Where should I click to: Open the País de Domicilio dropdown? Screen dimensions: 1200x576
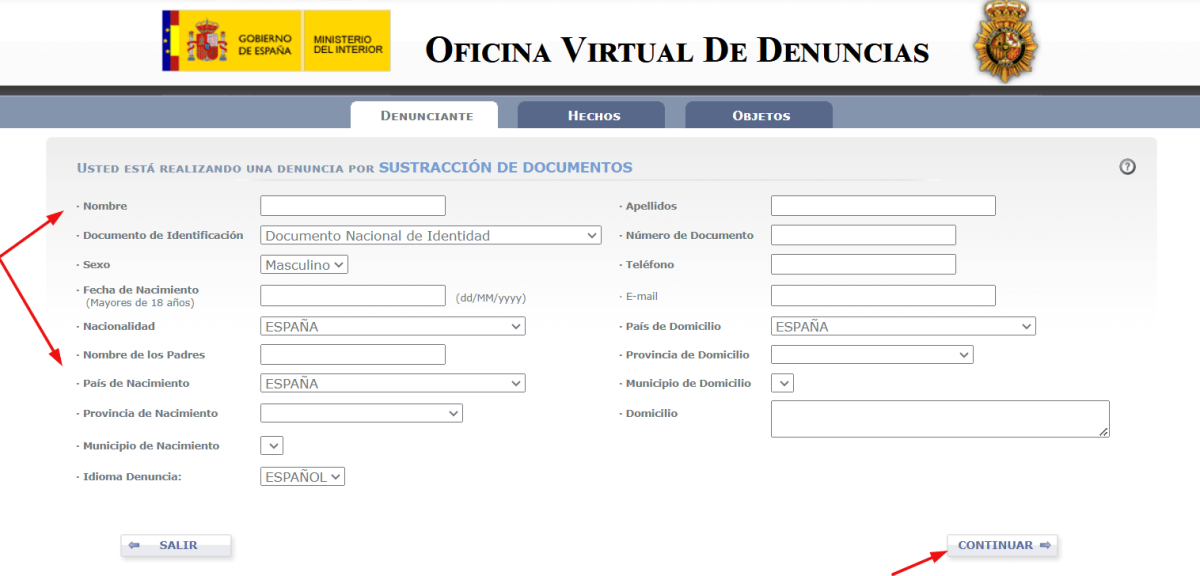902,325
